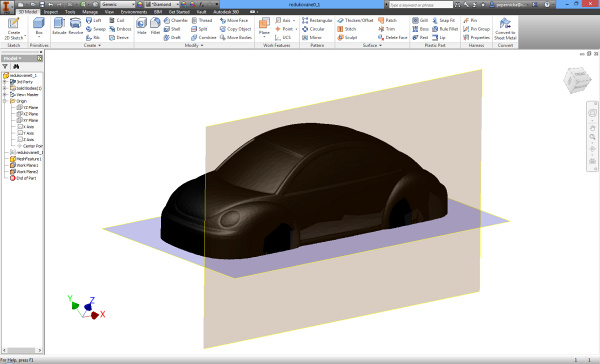Activate the Revolve tool
The height and width of the screenshot is (364, 600).
coord(75,26)
